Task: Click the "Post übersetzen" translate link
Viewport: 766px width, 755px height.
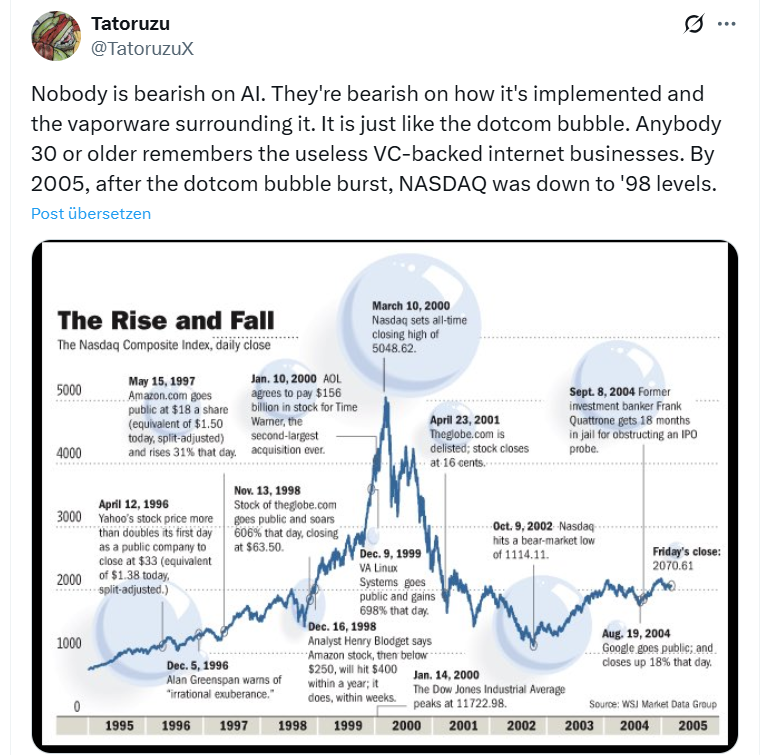Action: click(90, 213)
